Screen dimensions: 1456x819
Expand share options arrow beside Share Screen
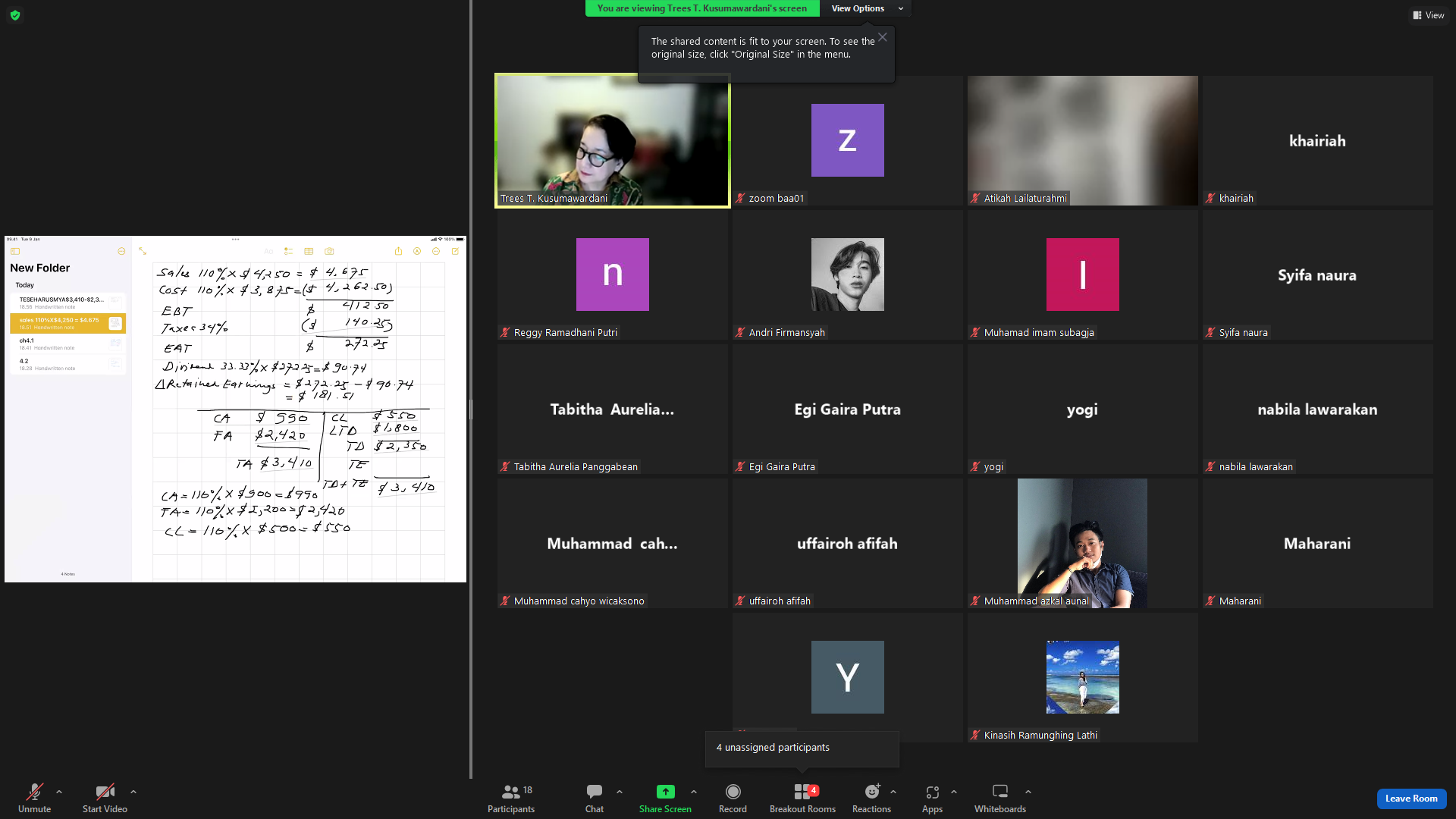tap(694, 792)
